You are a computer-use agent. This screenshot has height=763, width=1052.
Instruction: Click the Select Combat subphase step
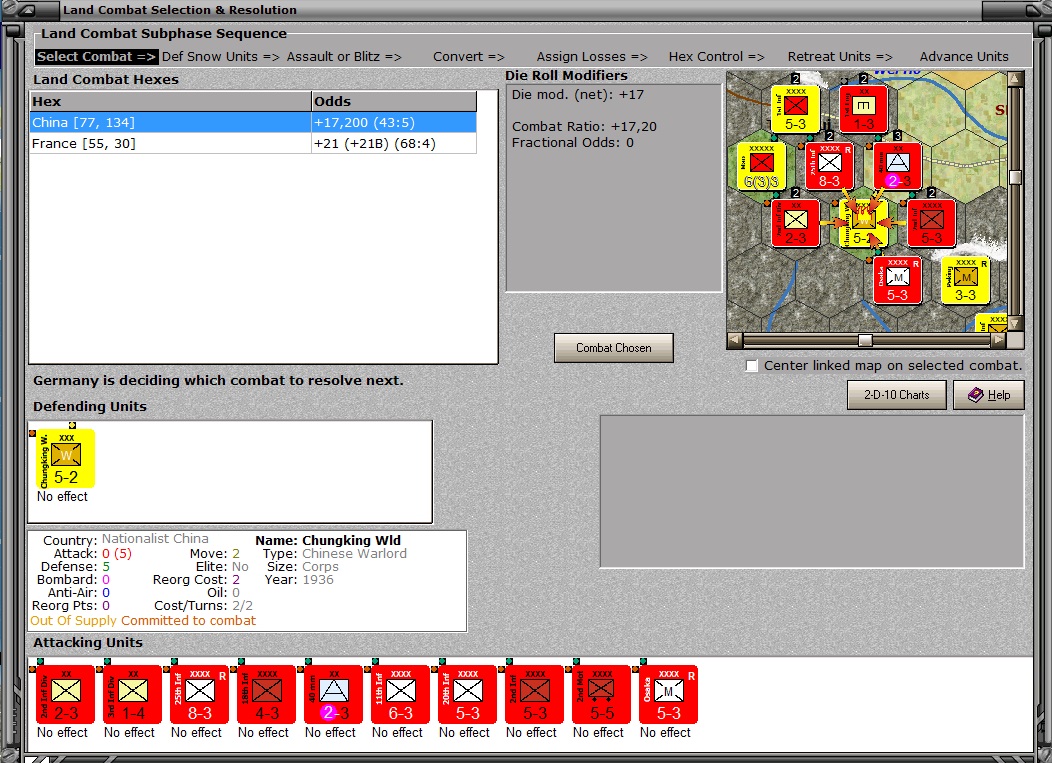[x=96, y=56]
